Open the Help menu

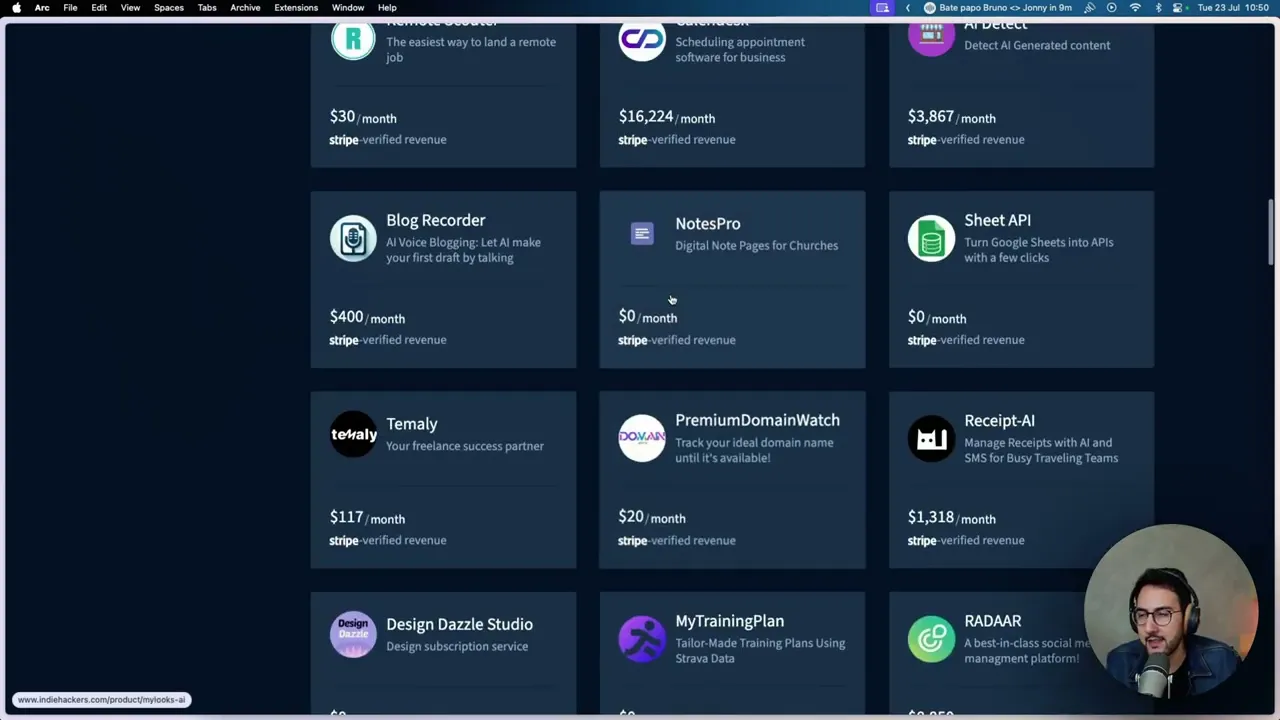click(387, 8)
